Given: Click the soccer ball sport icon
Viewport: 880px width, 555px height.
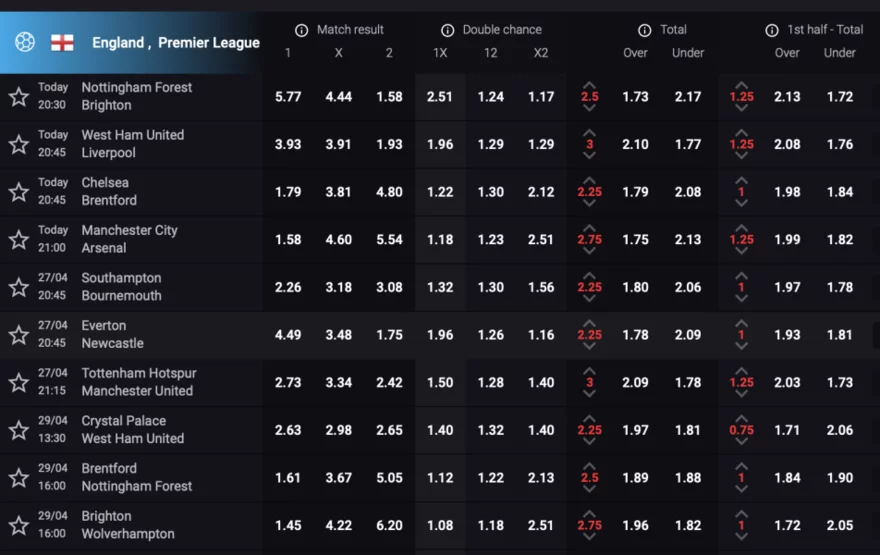Looking at the screenshot, I should point(25,42).
